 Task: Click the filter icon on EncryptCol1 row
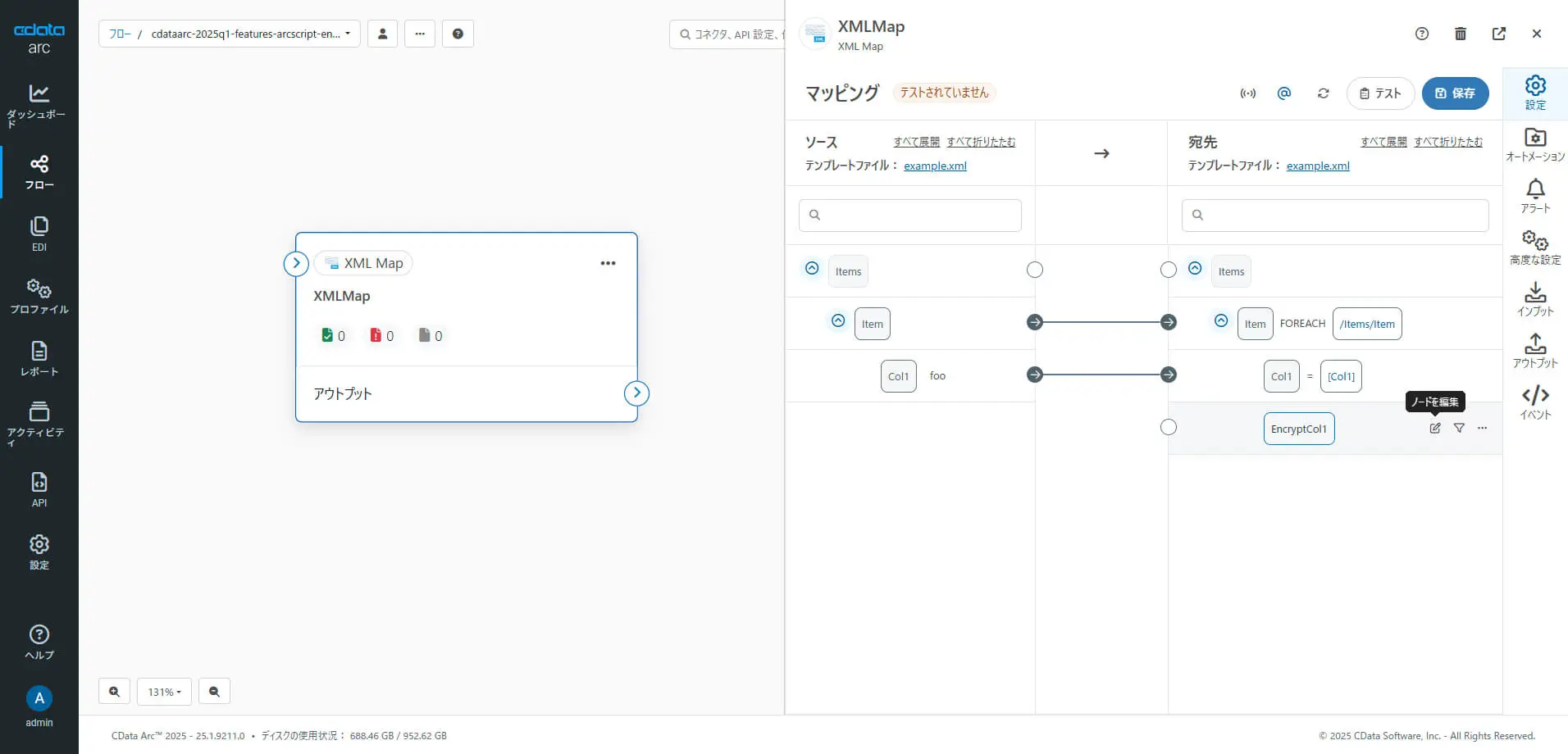click(x=1459, y=428)
